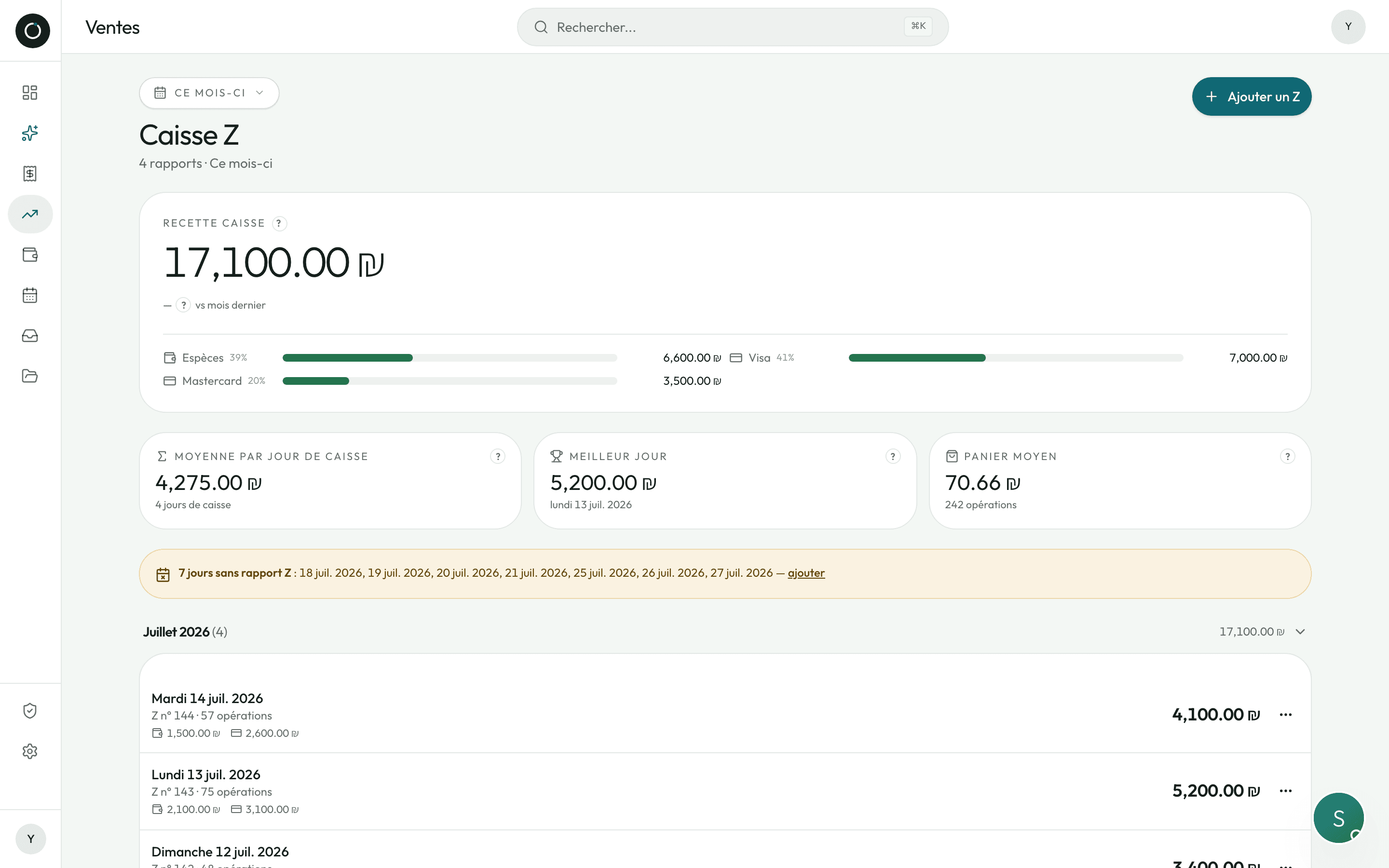The height and width of the screenshot is (868, 1389).
Task: Select the sales trend icon in sidebar
Action: pyautogui.click(x=30, y=214)
